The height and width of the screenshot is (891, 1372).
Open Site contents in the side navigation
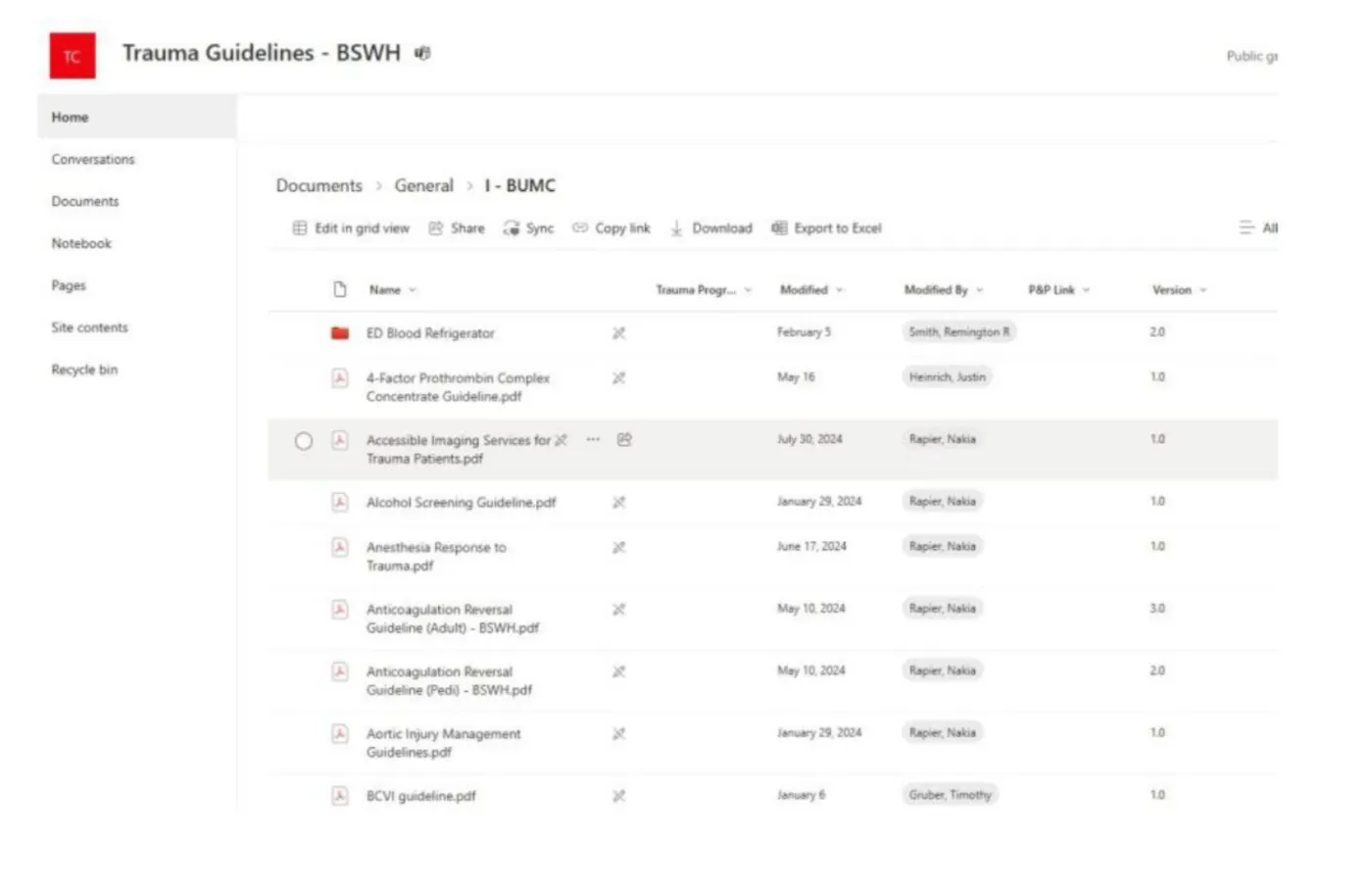click(89, 327)
